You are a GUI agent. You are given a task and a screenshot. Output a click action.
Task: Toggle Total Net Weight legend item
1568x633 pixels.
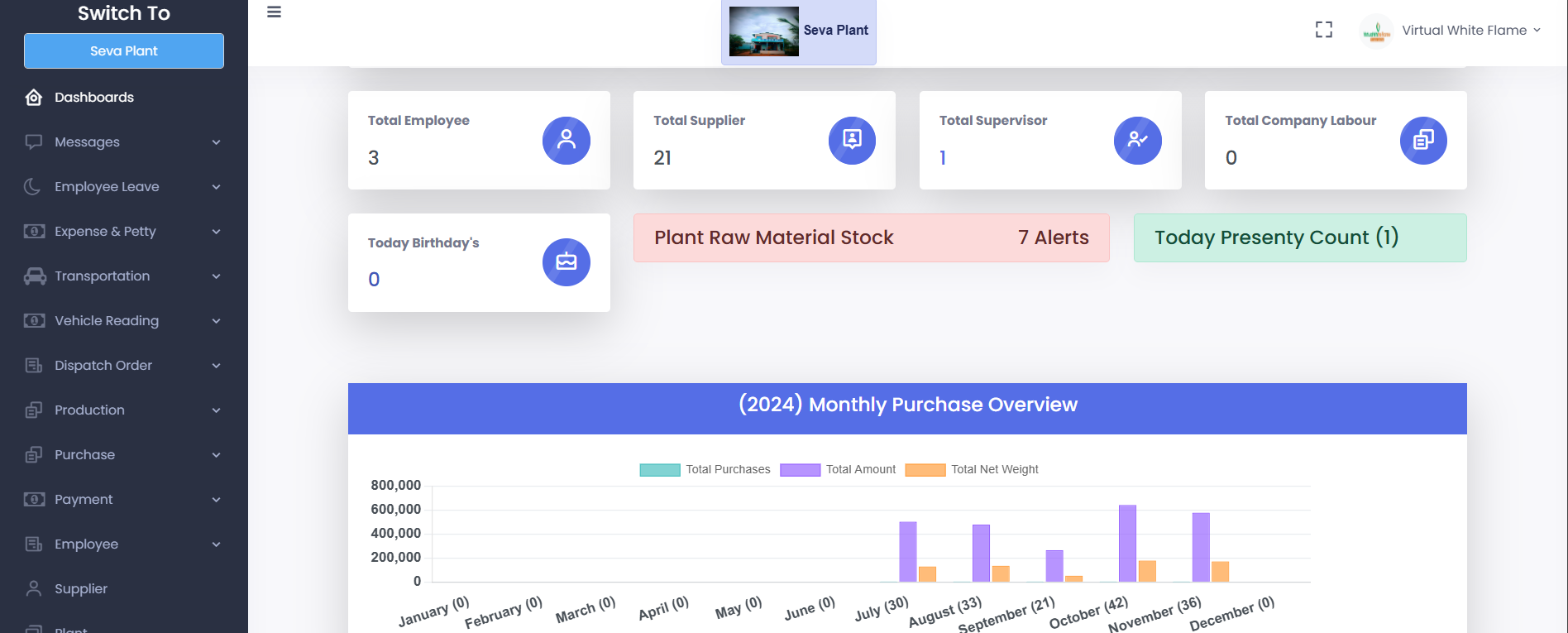coord(972,469)
